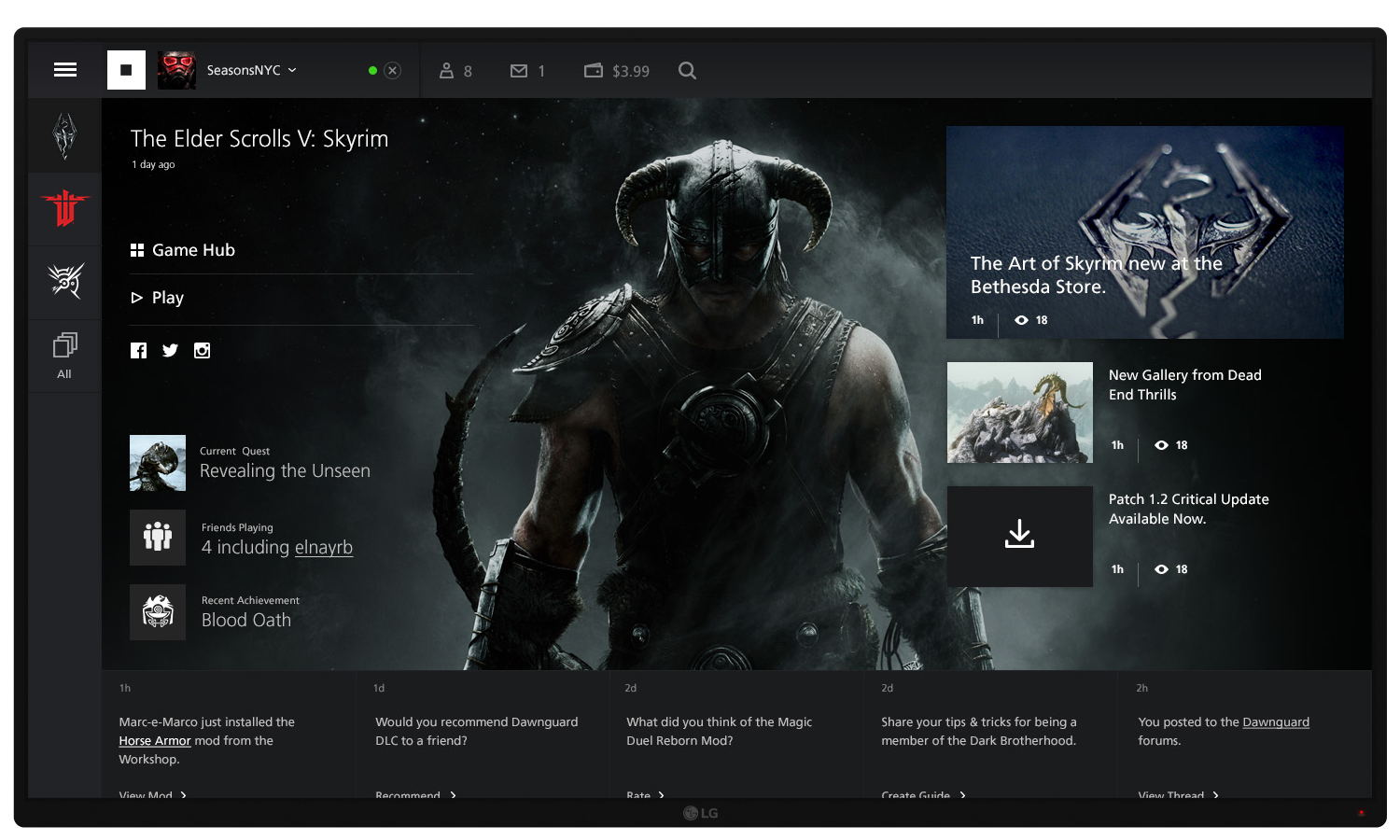This screenshot has height=840, width=1400.
Task: Click views eye icon on Art of Skyrim card
Action: (x=1021, y=320)
